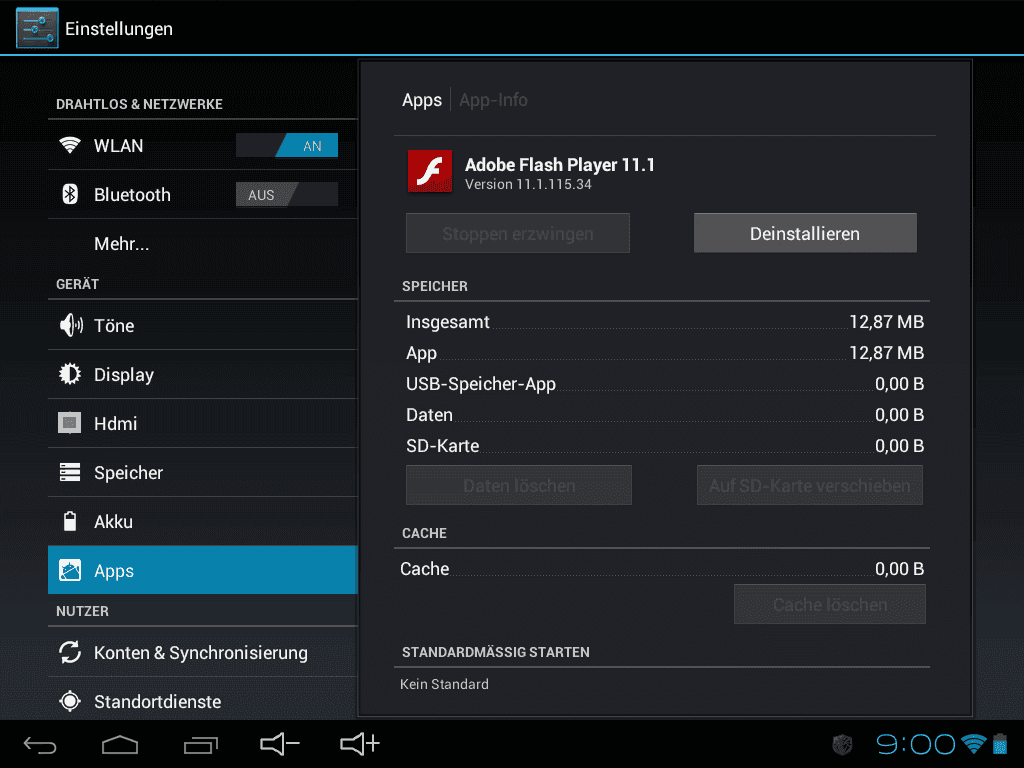Screen dimensions: 1024x768
Task: Open Hdmi settings
Action: (202, 423)
